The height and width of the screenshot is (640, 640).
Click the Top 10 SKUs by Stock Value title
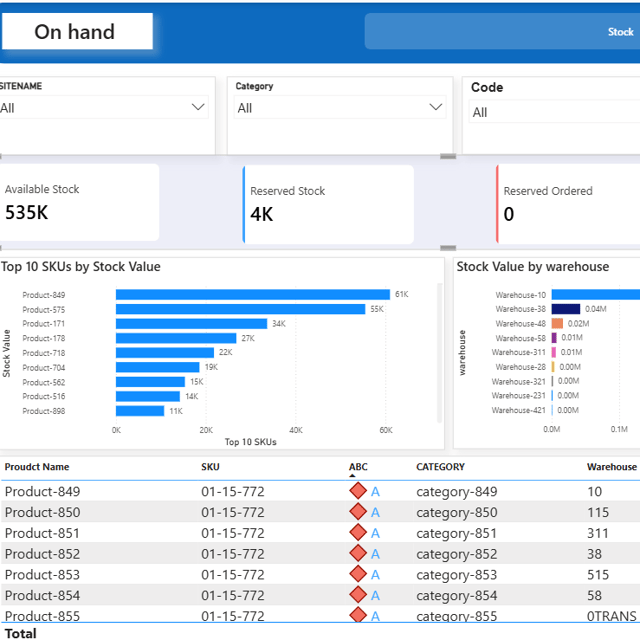(81, 267)
